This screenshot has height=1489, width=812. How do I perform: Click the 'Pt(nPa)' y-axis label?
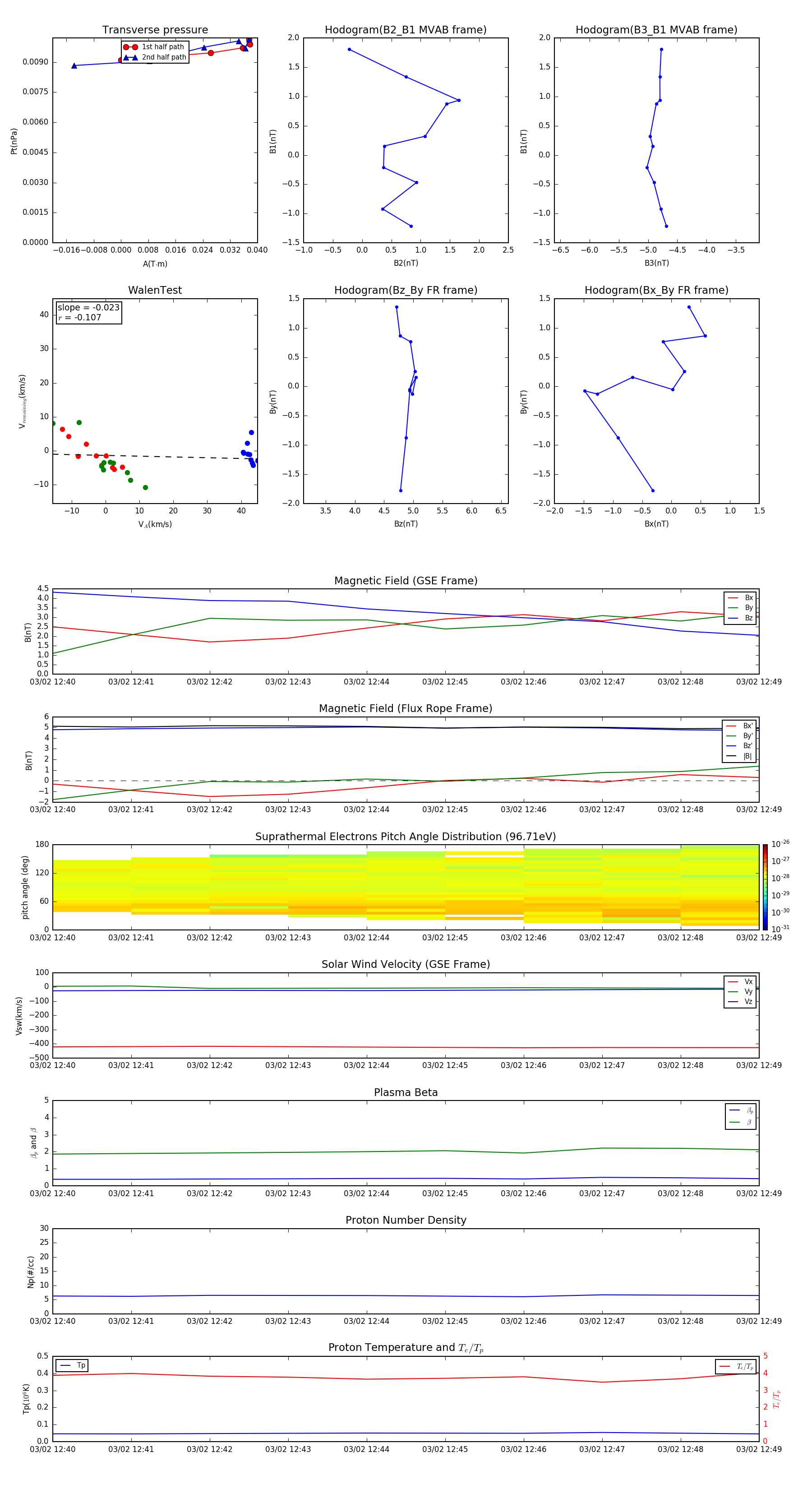click(x=14, y=141)
